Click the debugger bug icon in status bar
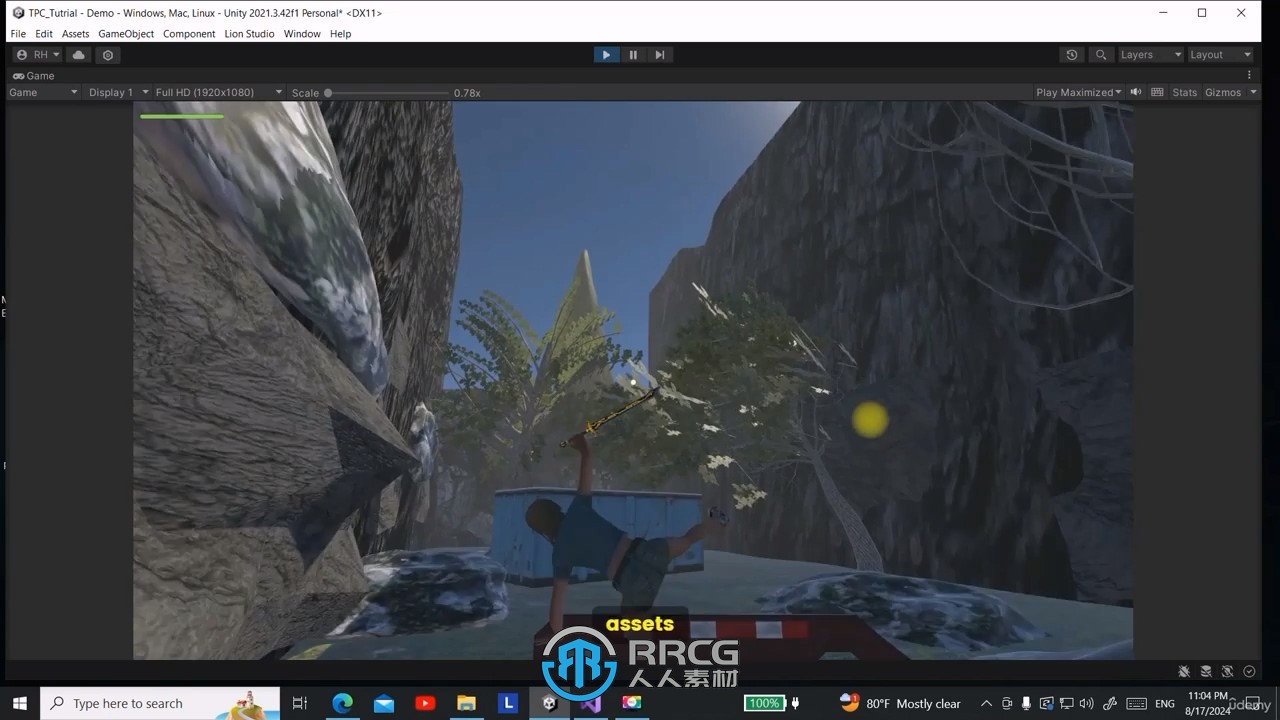Screen dimensions: 1280x720 point(1184,672)
